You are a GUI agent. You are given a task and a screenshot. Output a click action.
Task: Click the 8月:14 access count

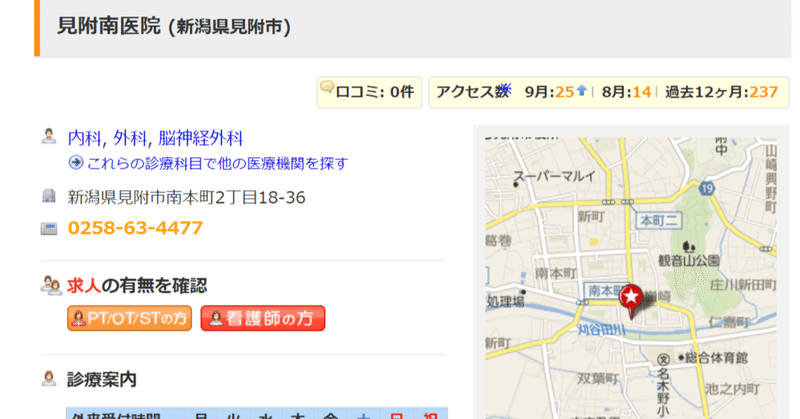click(627, 92)
